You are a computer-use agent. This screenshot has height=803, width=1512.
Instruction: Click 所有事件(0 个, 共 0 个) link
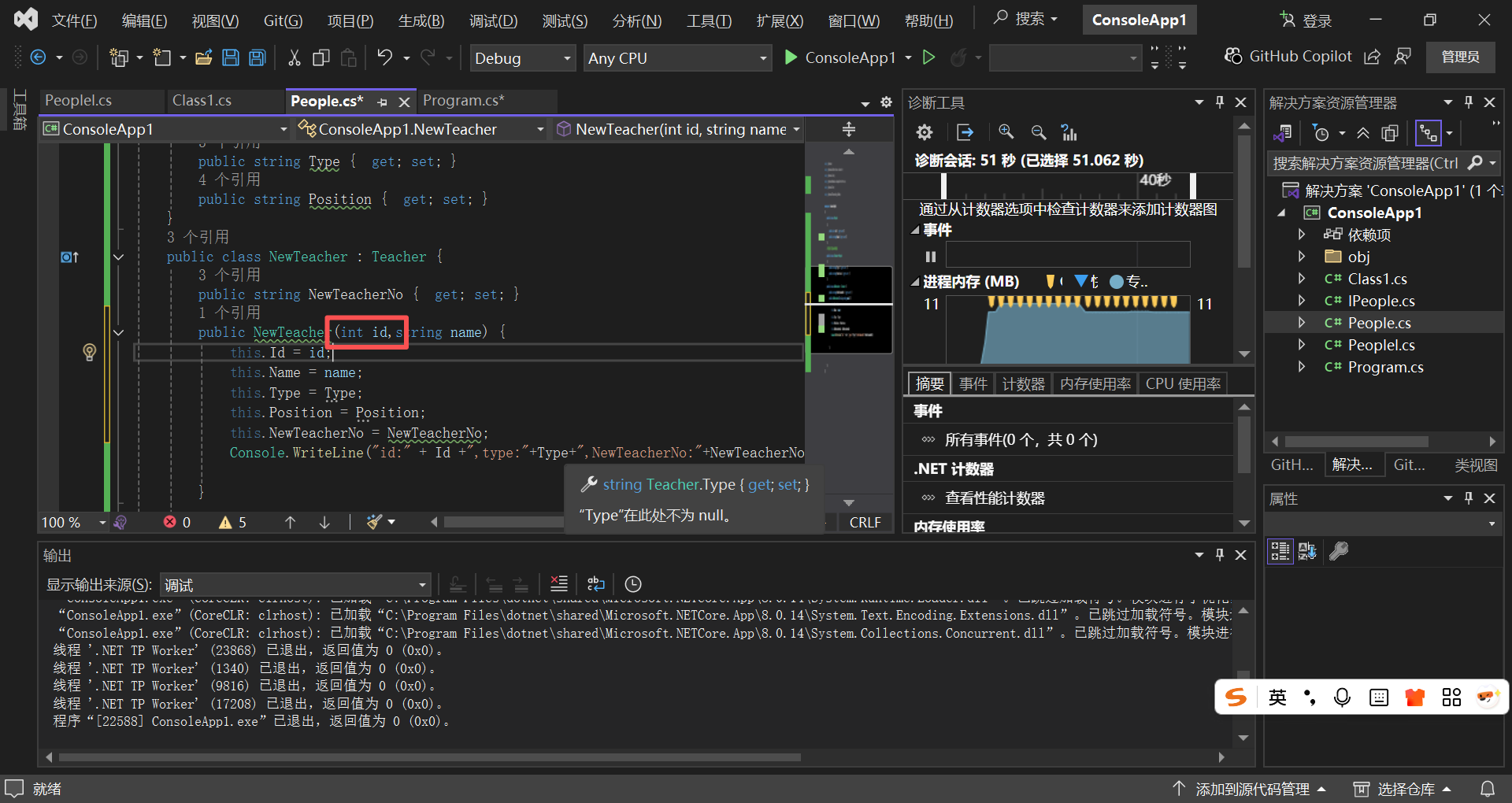[1021, 440]
